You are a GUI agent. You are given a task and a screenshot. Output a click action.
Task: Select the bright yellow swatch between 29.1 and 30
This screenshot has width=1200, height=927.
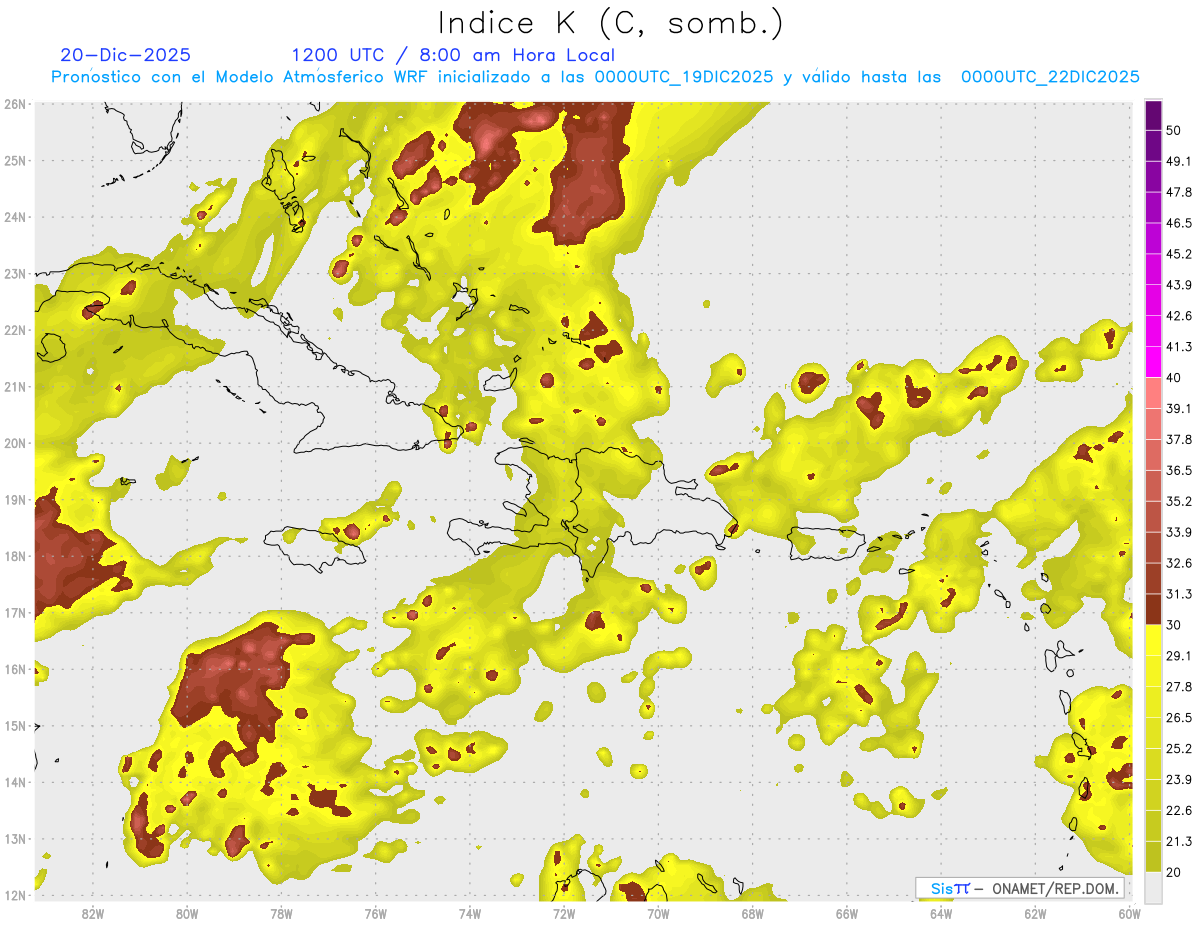[x=1153, y=640]
